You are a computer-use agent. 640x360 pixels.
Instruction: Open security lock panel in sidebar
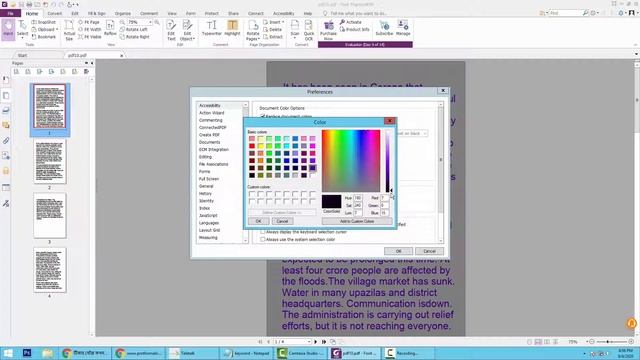pos(6,171)
